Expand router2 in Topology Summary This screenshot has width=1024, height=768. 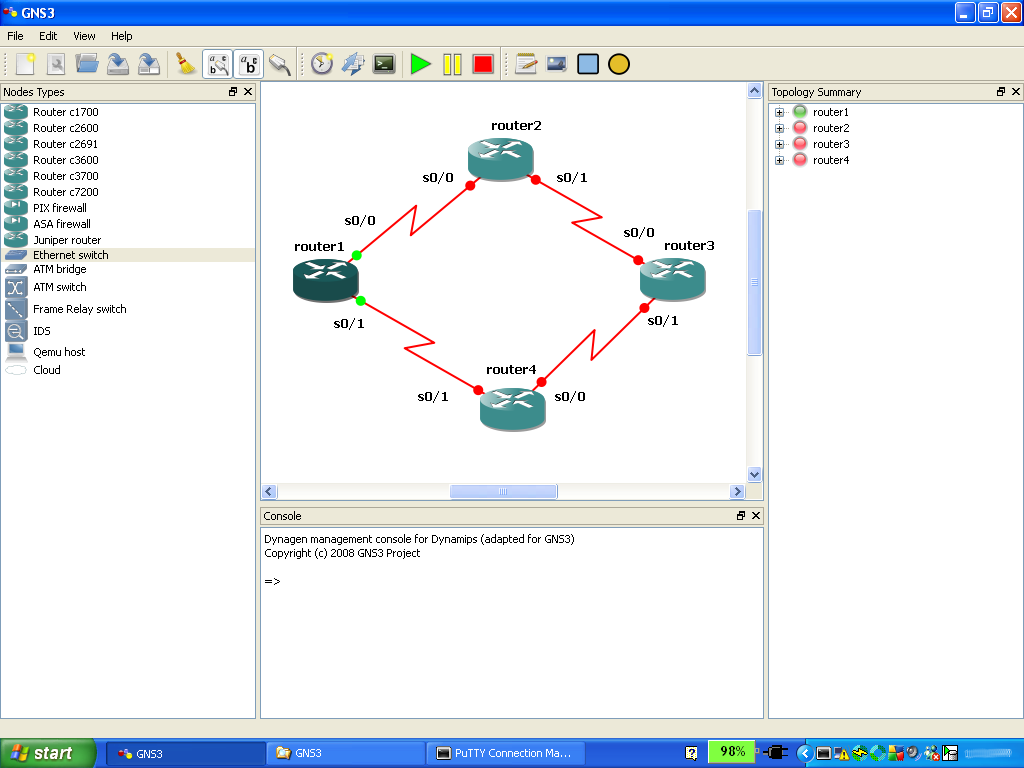click(x=779, y=128)
